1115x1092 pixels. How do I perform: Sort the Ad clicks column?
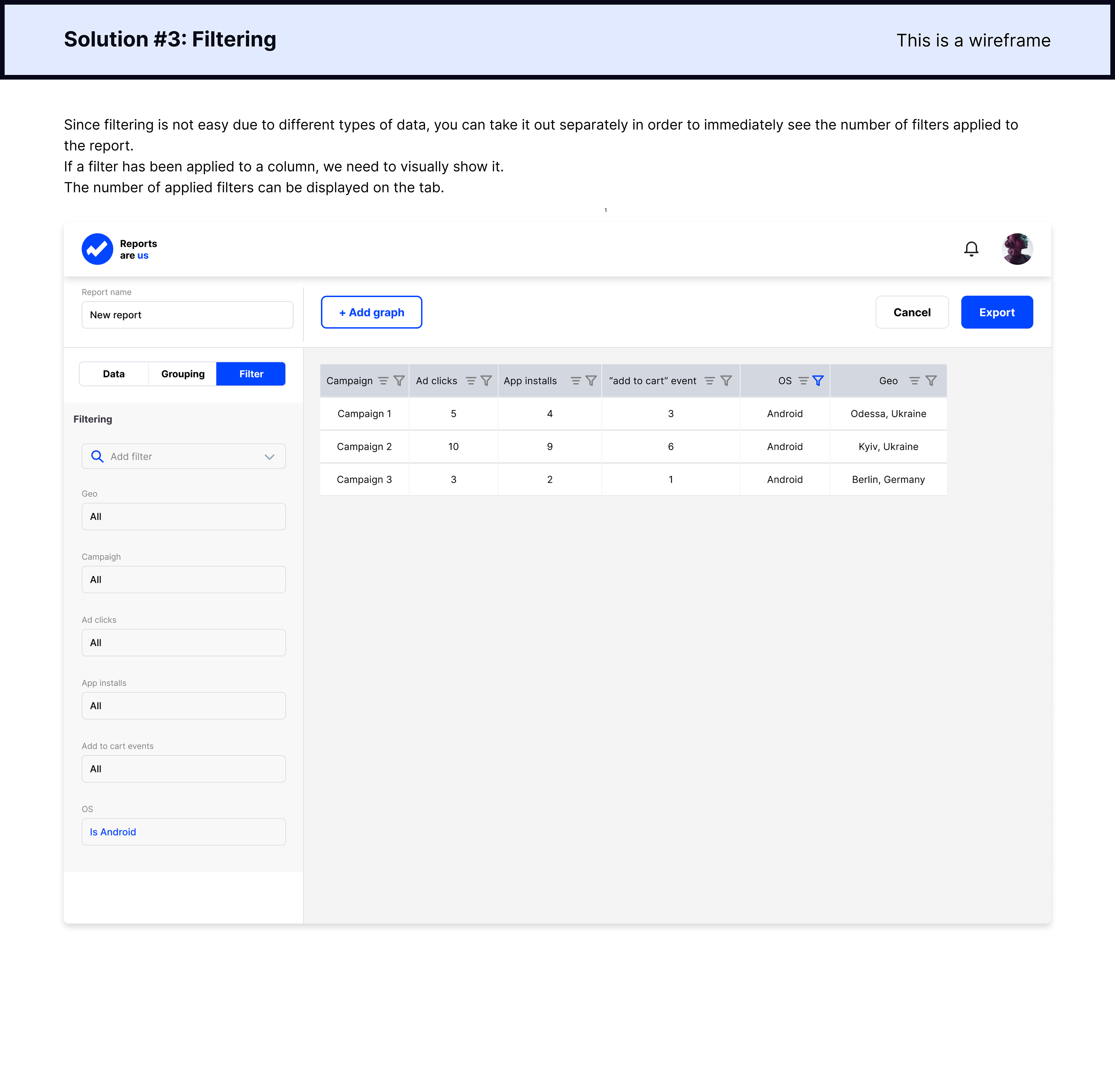[x=471, y=381]
